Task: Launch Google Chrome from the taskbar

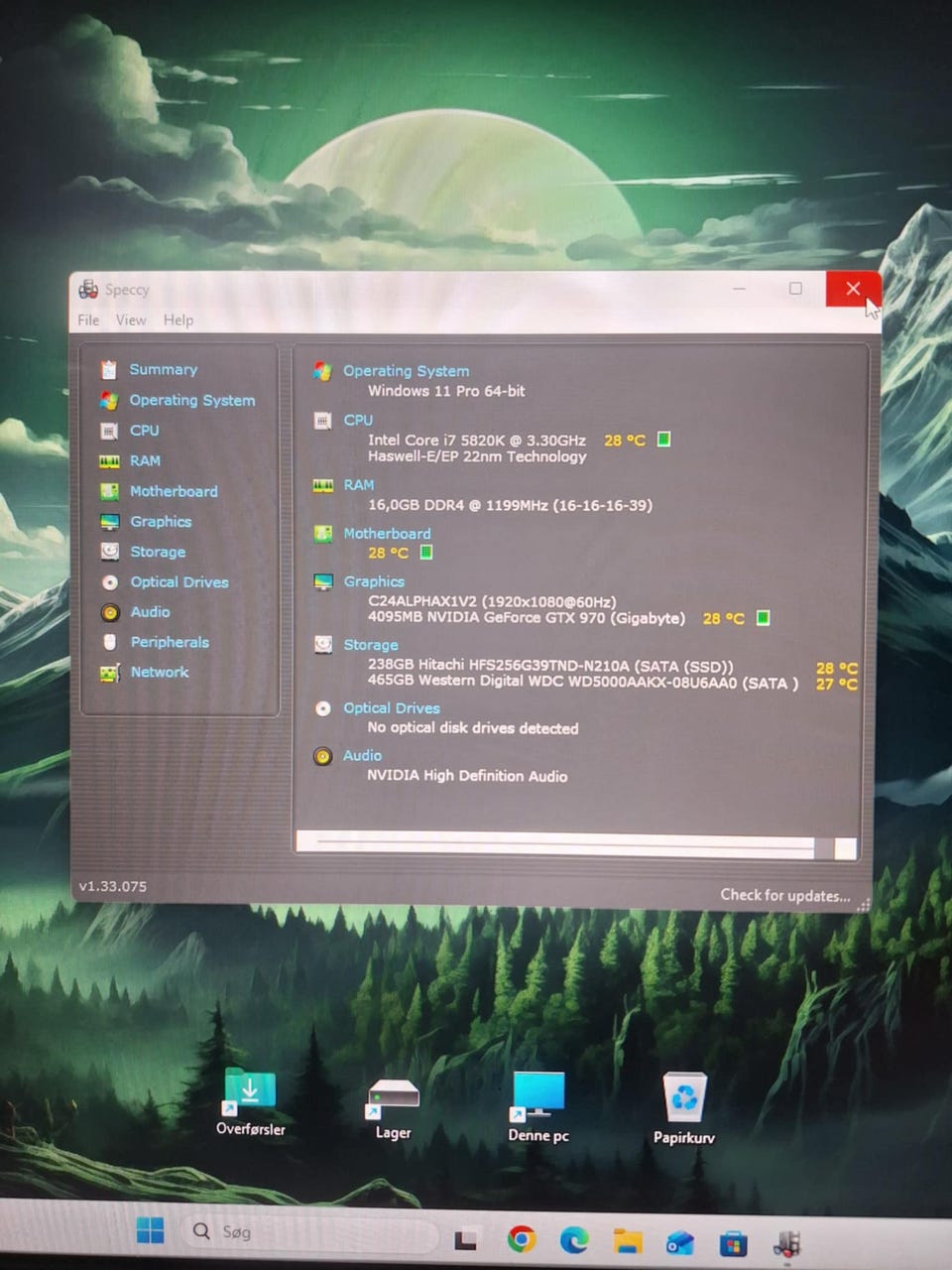Action: (522, 1239)
